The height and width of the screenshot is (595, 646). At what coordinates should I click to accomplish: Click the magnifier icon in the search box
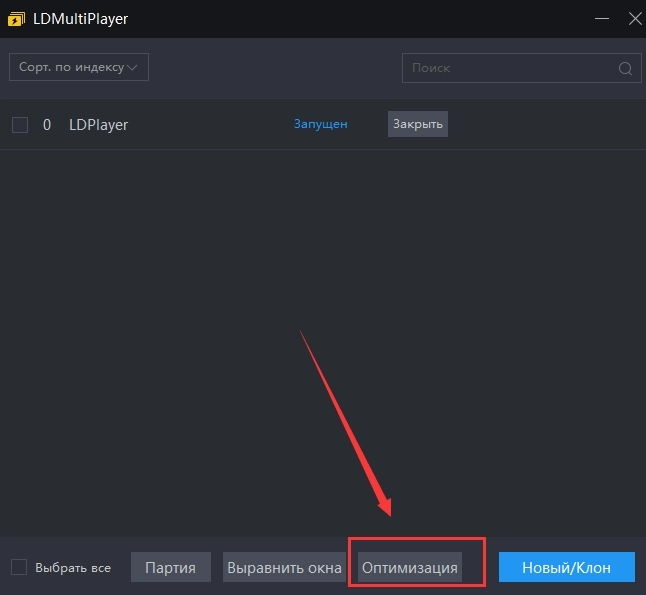625,68
